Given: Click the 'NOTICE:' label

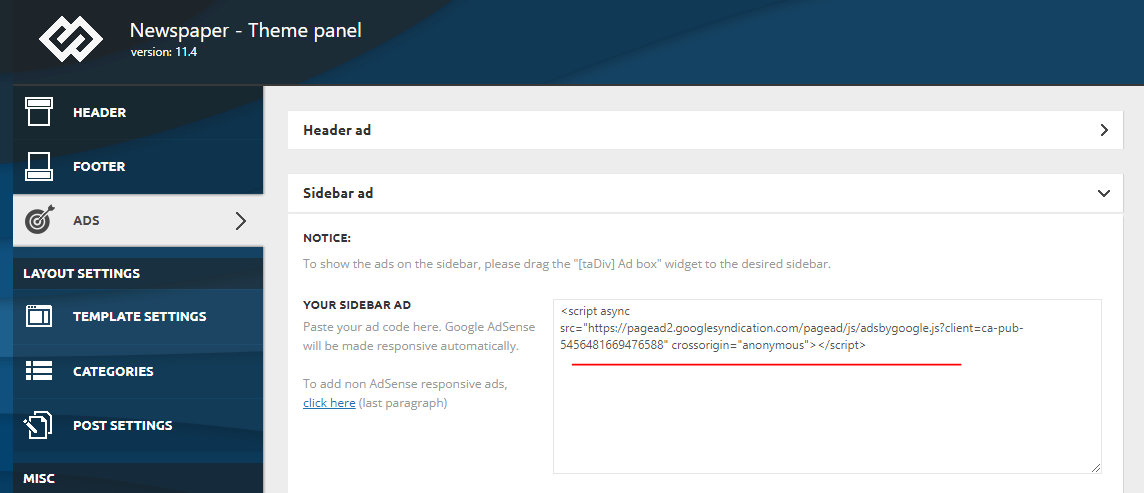Looking at the screenshot, I should 327,238.
